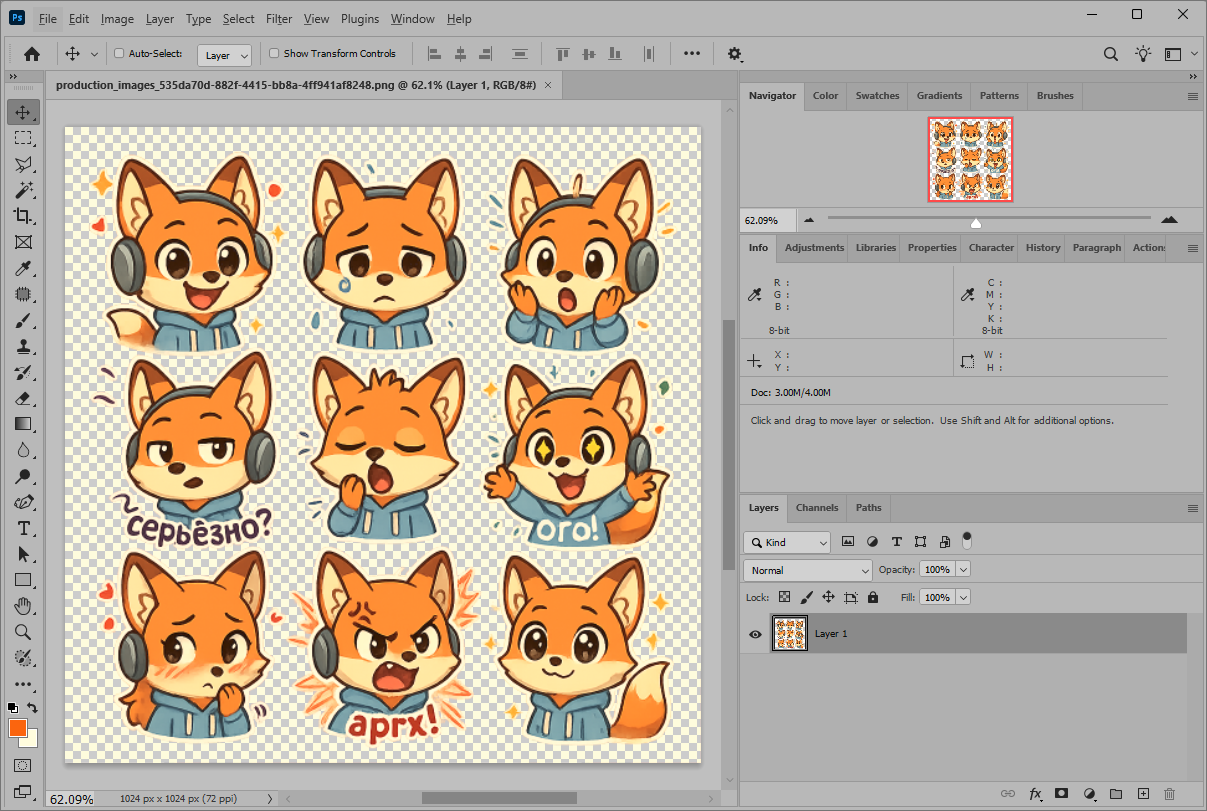The image size is (1207, 811).
Task: Open the Swatches panel tab
Action: click(877, 96)
